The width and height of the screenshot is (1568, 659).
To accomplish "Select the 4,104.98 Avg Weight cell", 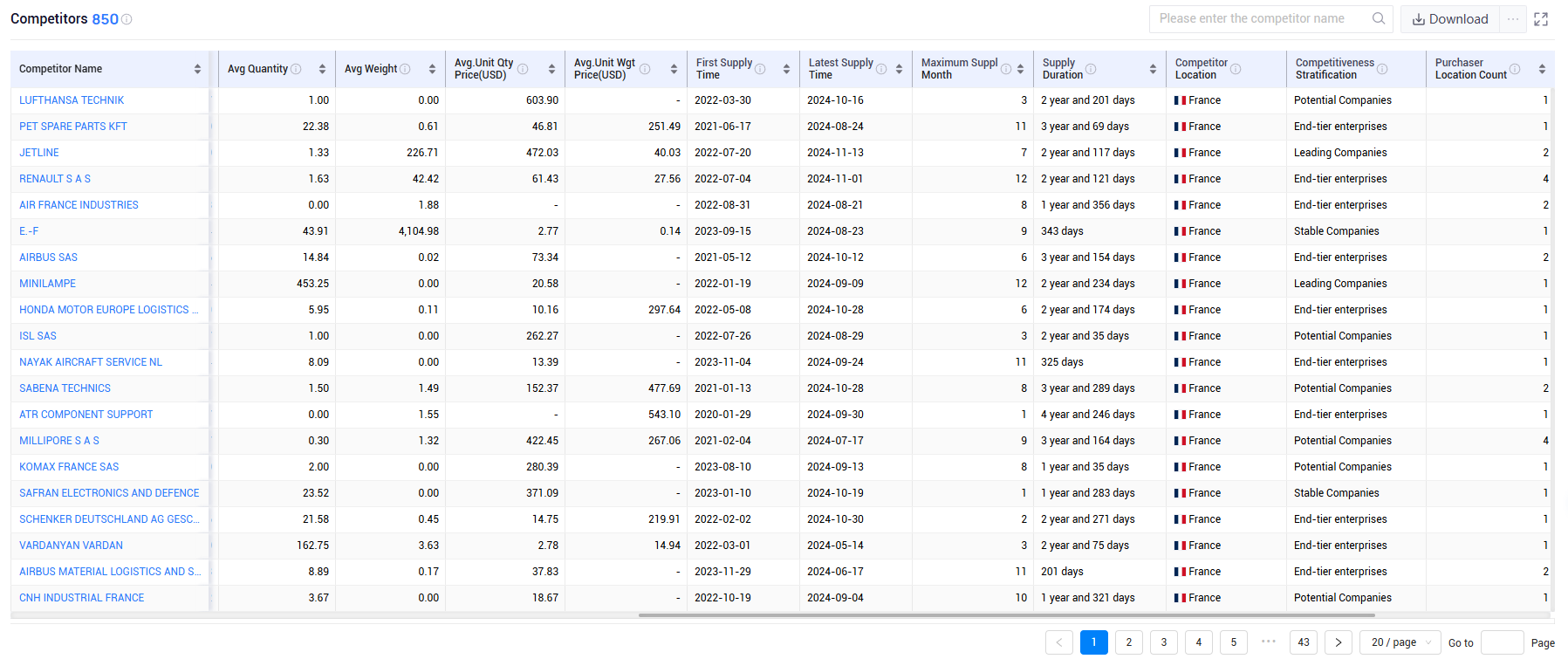I will pyautogui.click(x=390, y=231).
